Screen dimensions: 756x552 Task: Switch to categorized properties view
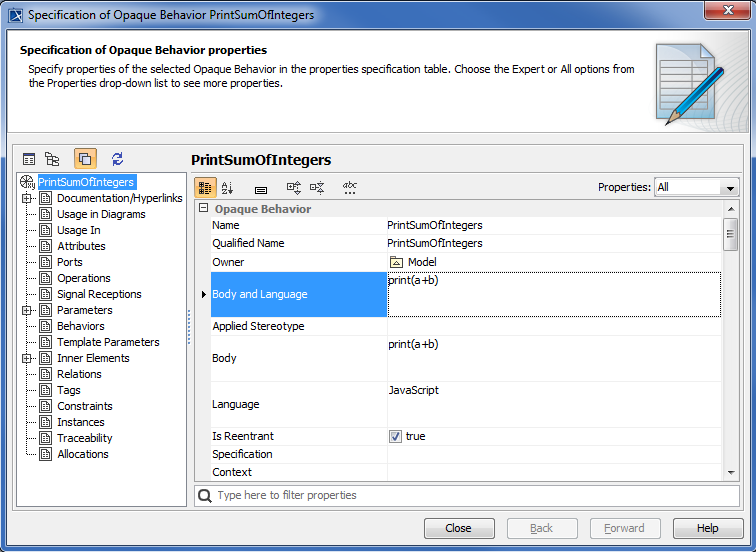click(x=204, y=187)
